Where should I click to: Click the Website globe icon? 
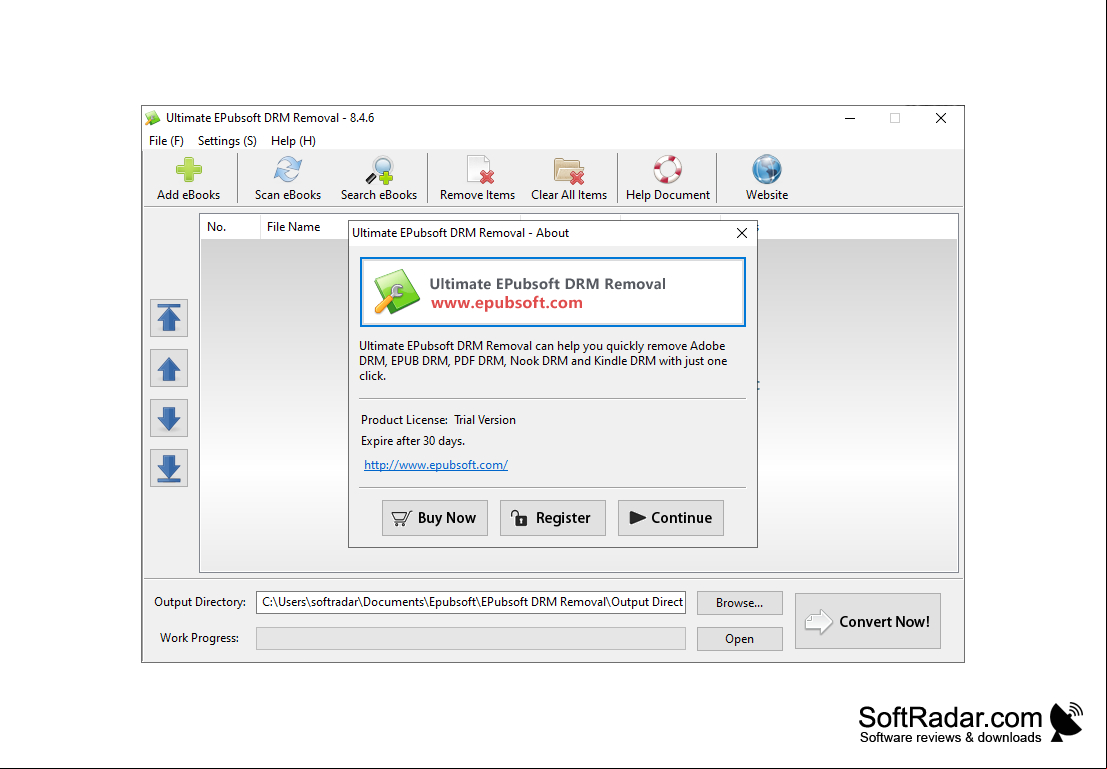[x=767, y=170]
